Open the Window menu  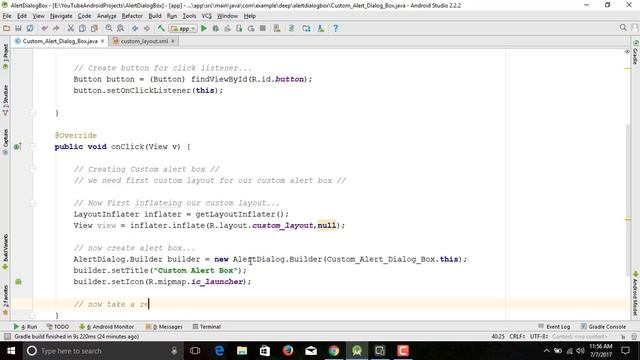tap(227, 16)
